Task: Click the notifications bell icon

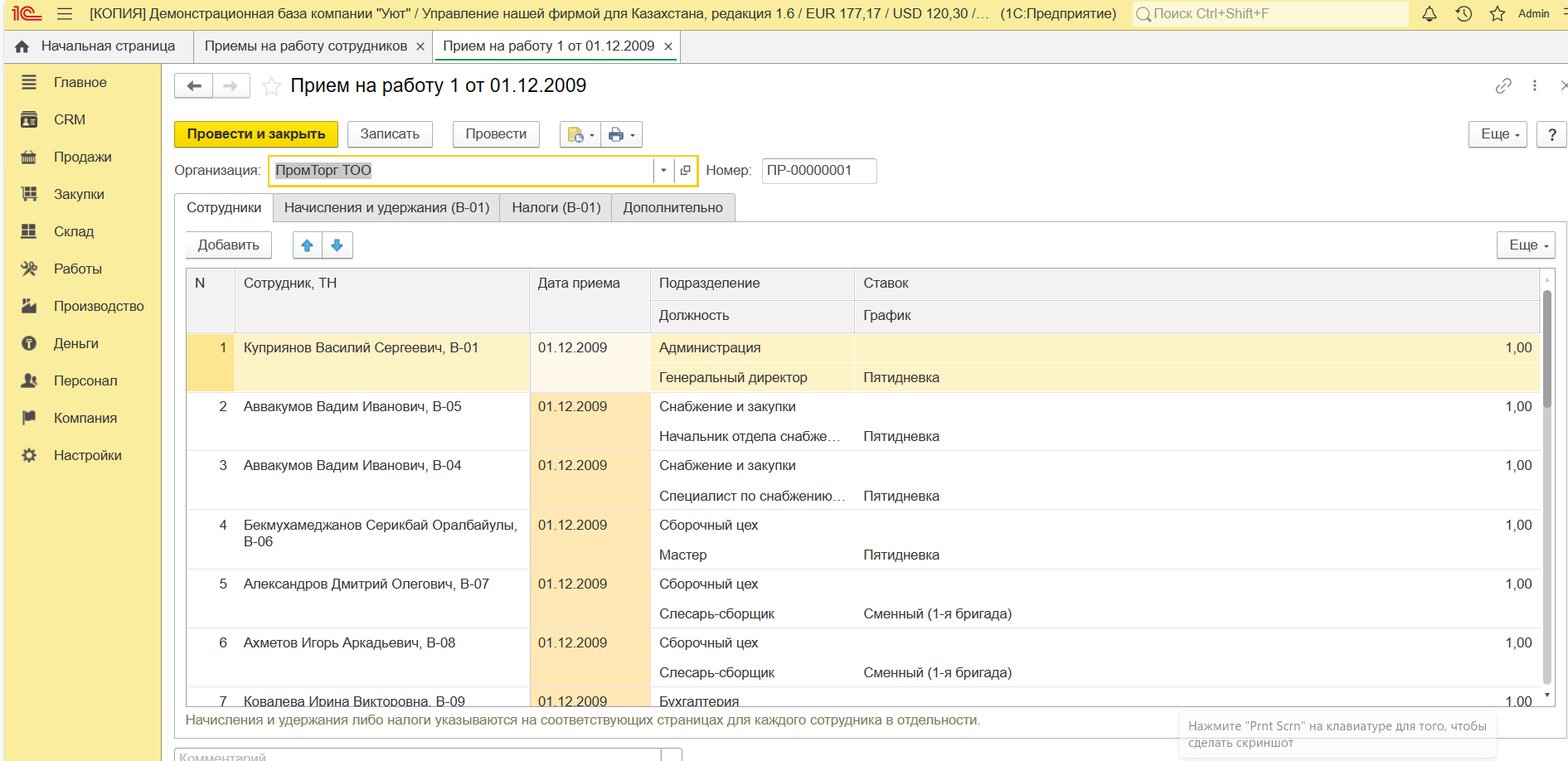Action: (1430, 14)
